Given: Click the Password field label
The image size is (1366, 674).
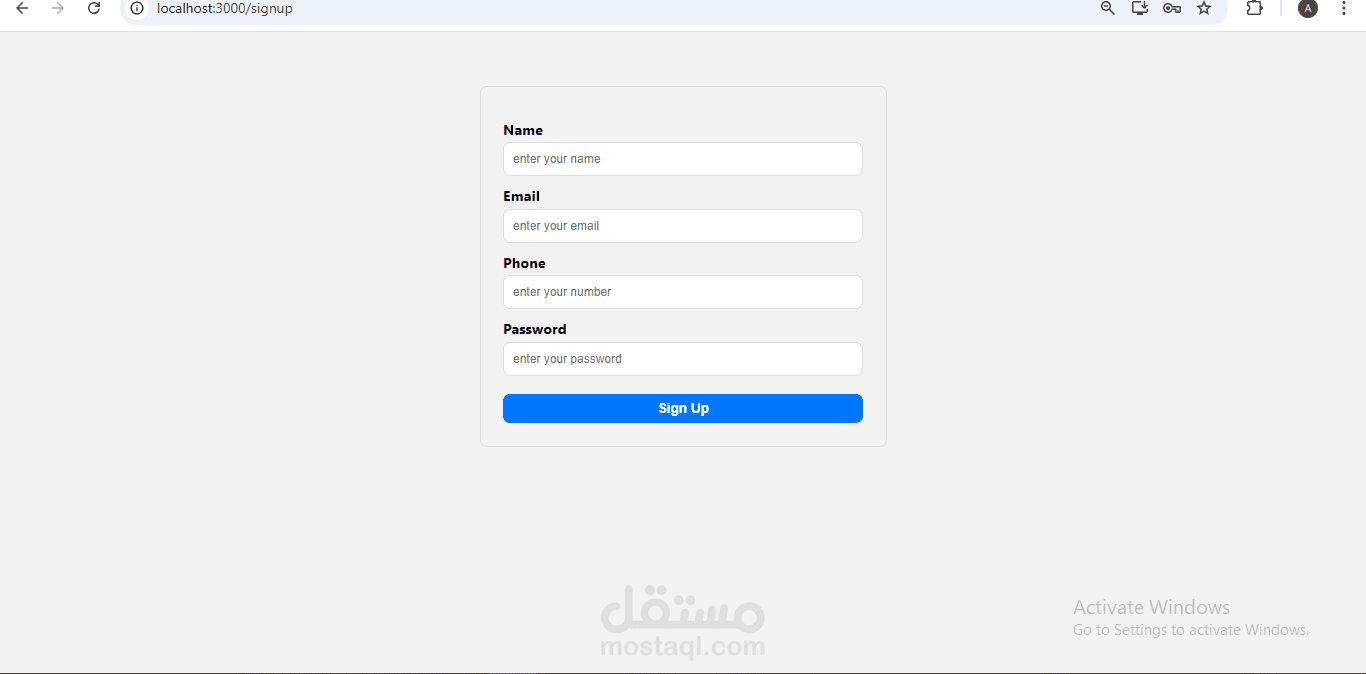Looking at the screenshot, I should pyautogui.click(x=535, y=329).
